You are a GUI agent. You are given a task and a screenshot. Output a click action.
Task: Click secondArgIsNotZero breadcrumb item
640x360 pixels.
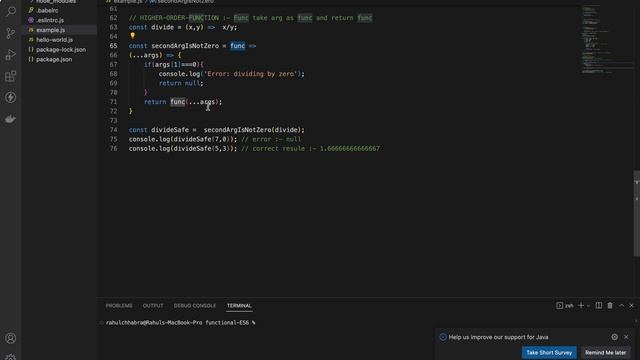point(185,2)
